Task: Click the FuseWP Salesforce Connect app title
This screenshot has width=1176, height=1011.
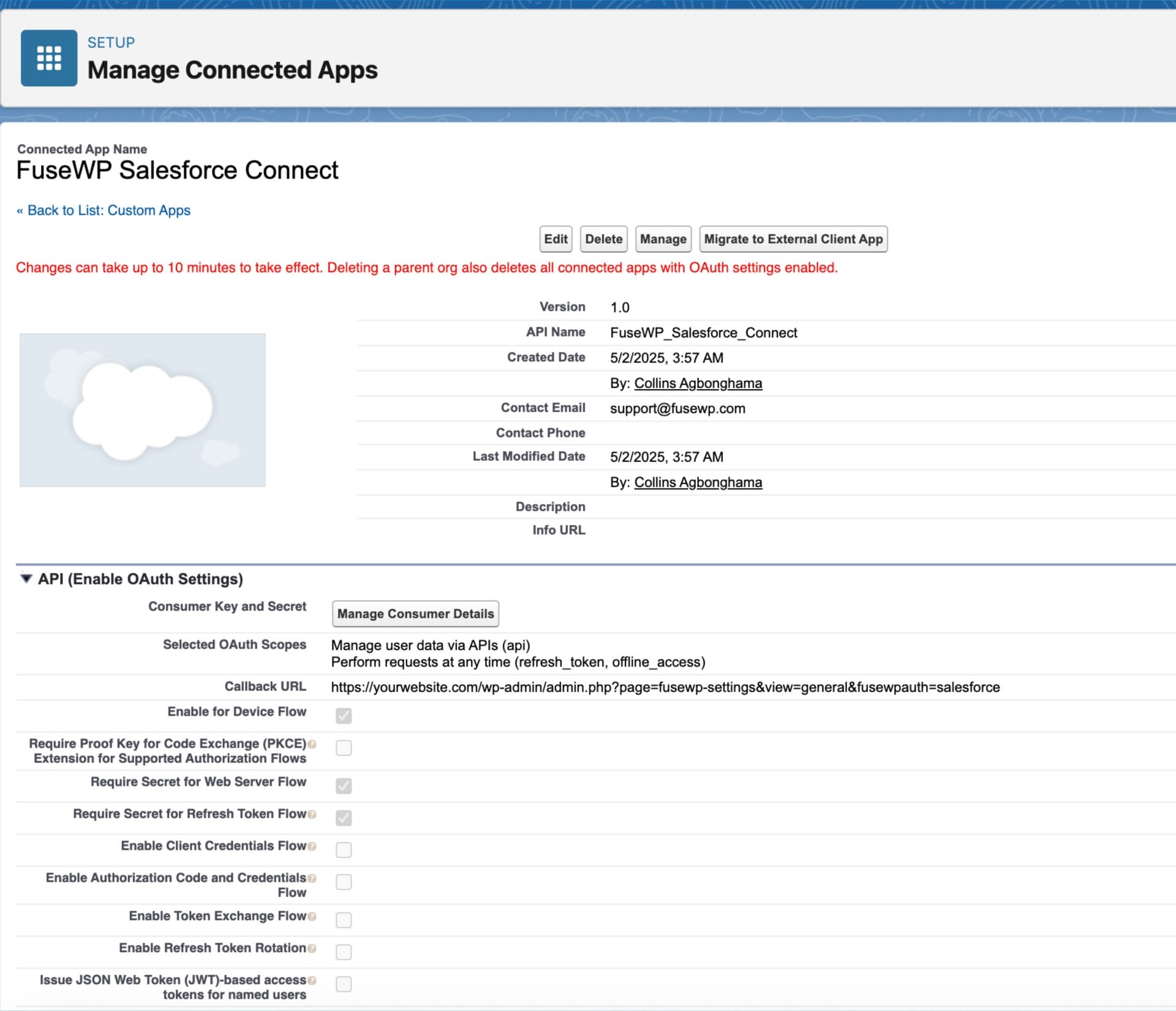Action: pyautogui.click(x=177, y=170)
